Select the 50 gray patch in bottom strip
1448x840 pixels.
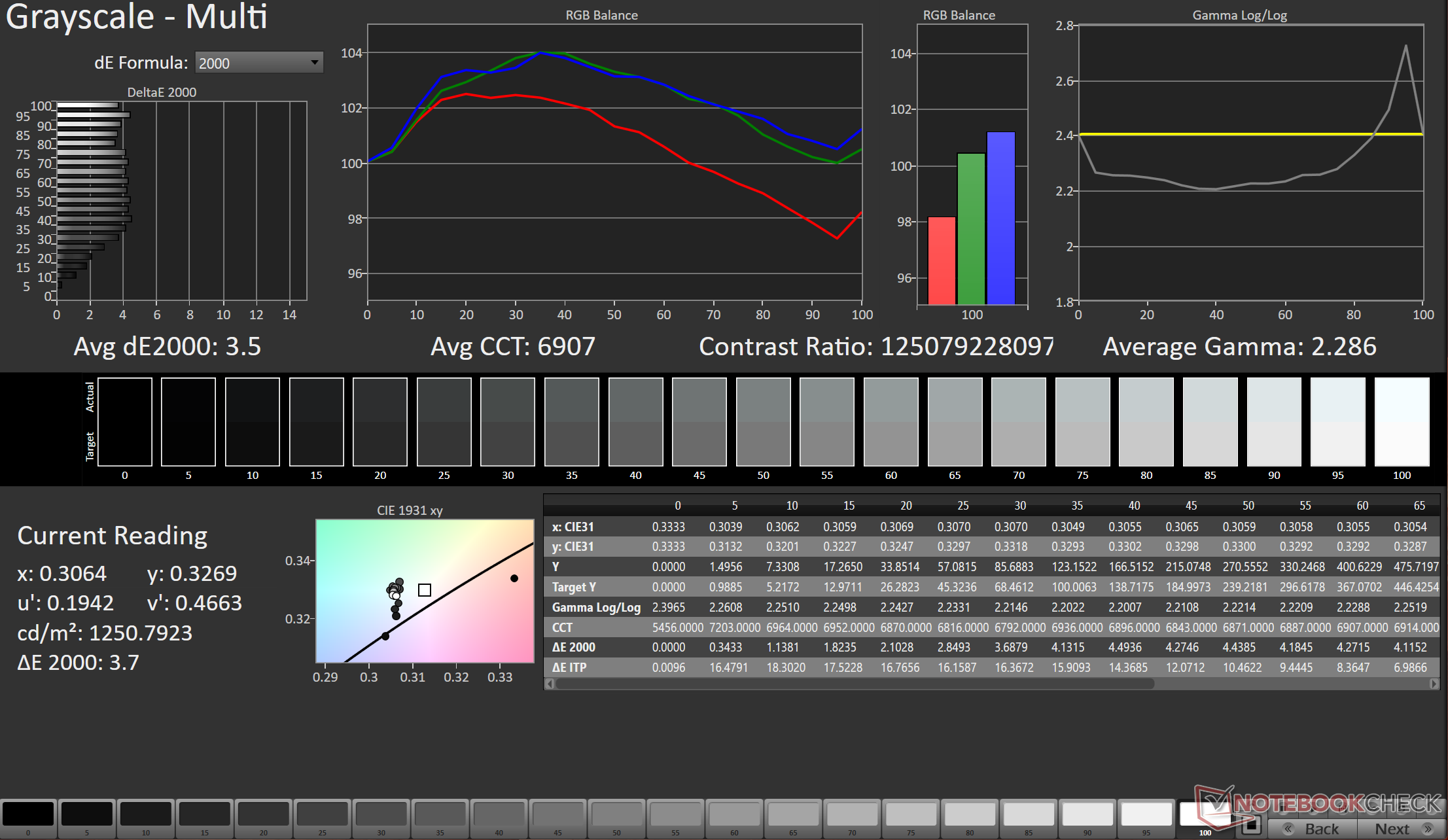pos(616,815)
